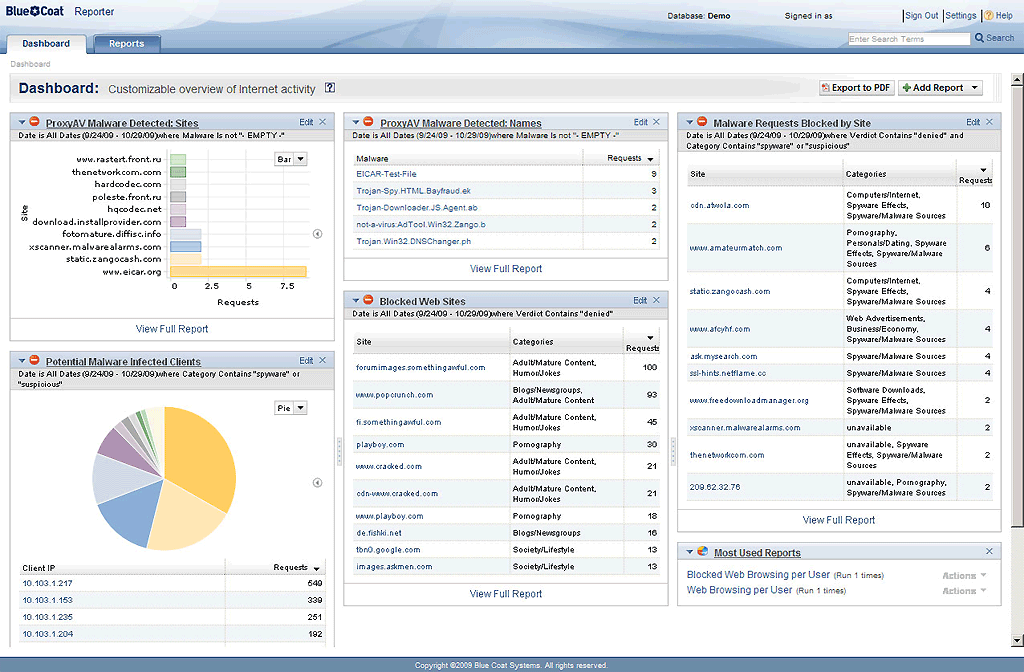
Task: View Full Report for Malware Requests Blocked by Site
Action: click(x=839, y=520)
